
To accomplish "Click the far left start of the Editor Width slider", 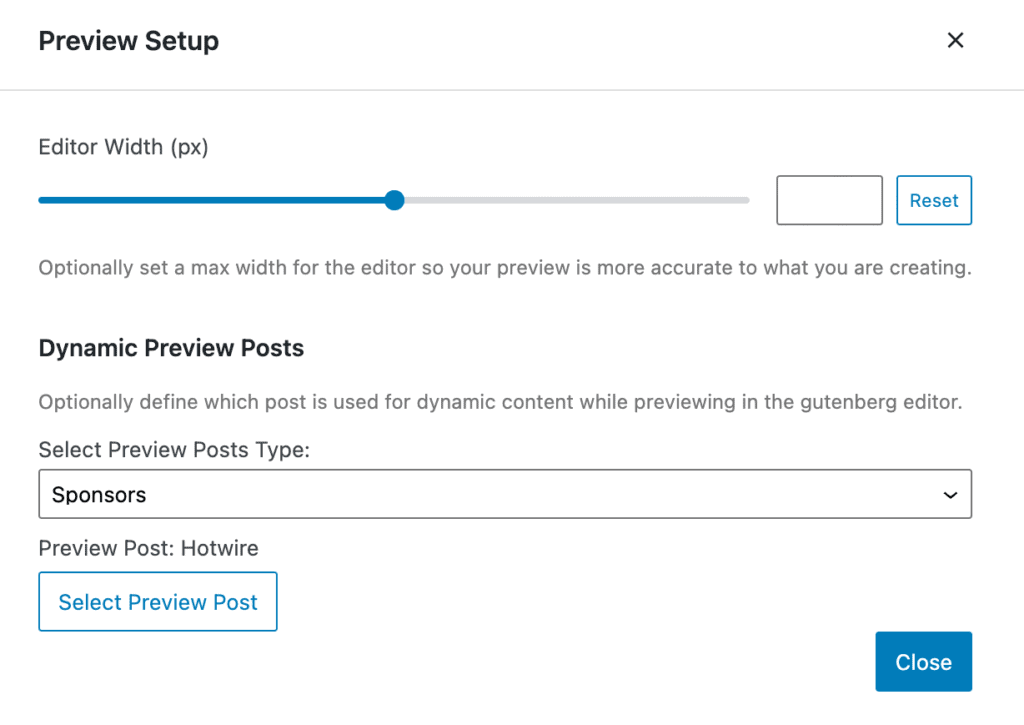I will [41, 200].
